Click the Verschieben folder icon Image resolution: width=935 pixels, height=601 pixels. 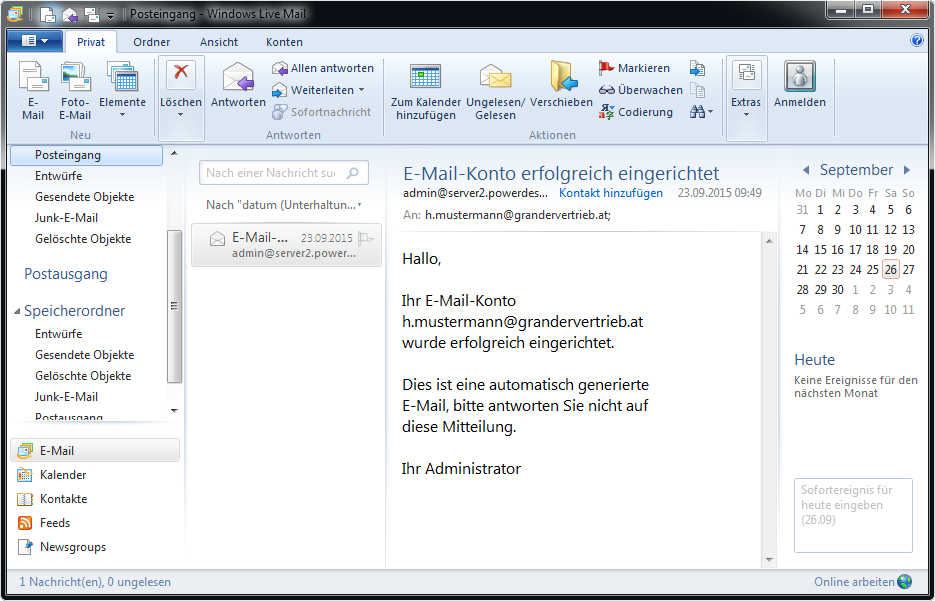[x=562, y=78]
